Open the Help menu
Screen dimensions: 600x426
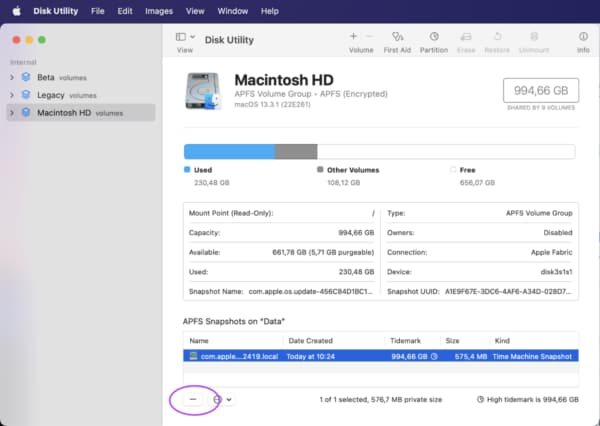pyautogui.click(x=270, y=11)
